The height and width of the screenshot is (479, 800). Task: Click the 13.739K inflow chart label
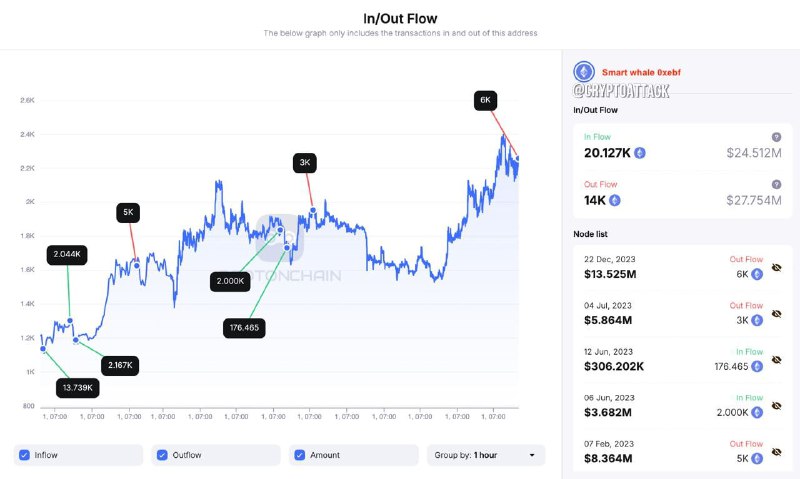[x=78, y=388]
